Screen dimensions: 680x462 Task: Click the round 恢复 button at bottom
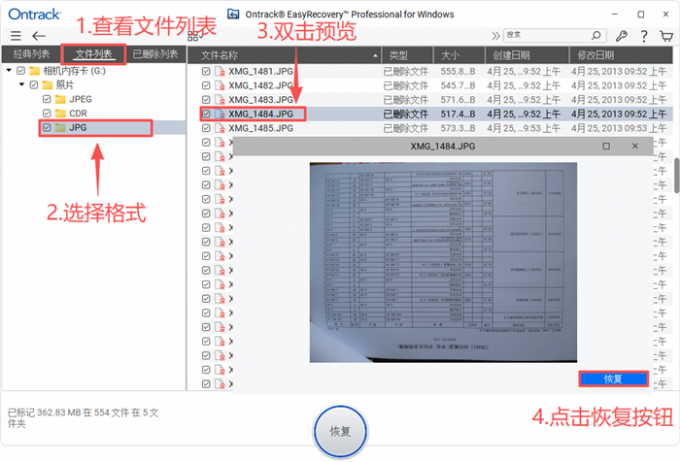pos(340,431)
